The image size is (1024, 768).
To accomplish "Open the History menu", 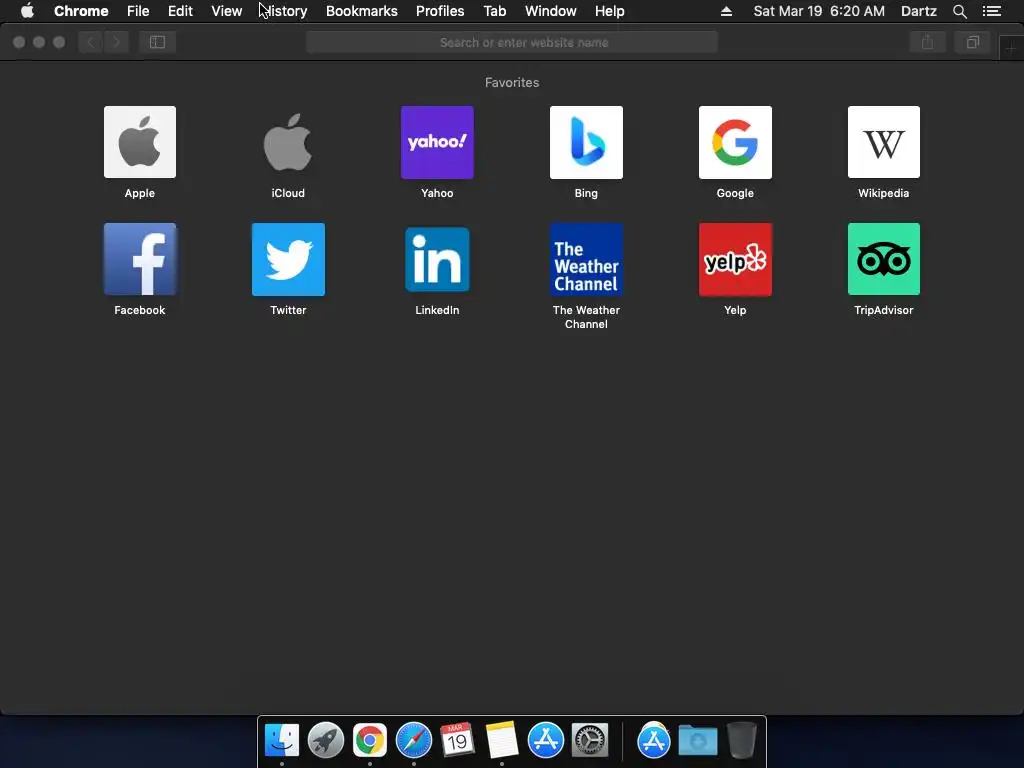I will coord(284,11).
